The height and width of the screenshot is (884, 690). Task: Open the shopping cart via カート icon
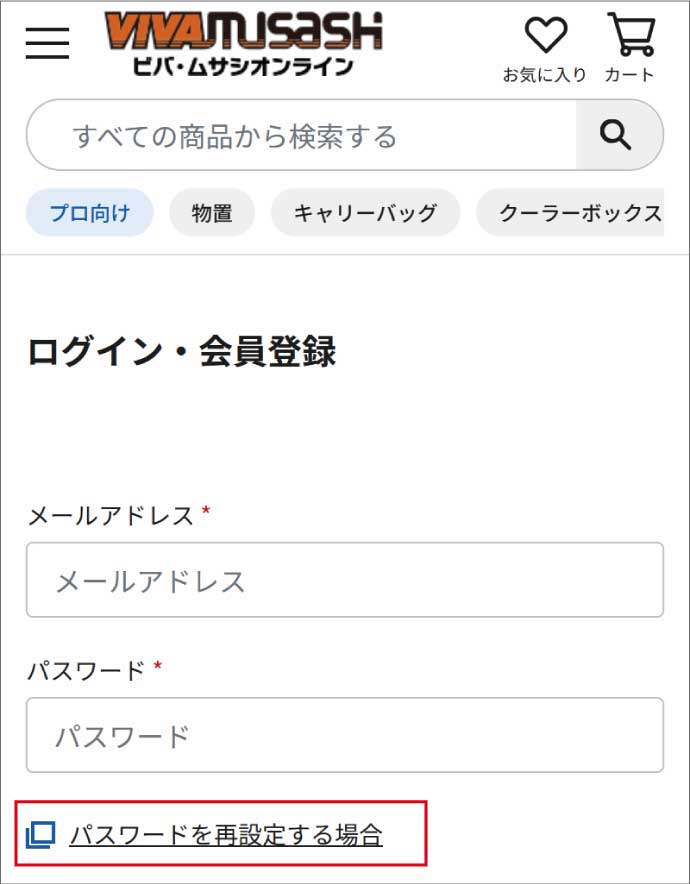[630, 34]
